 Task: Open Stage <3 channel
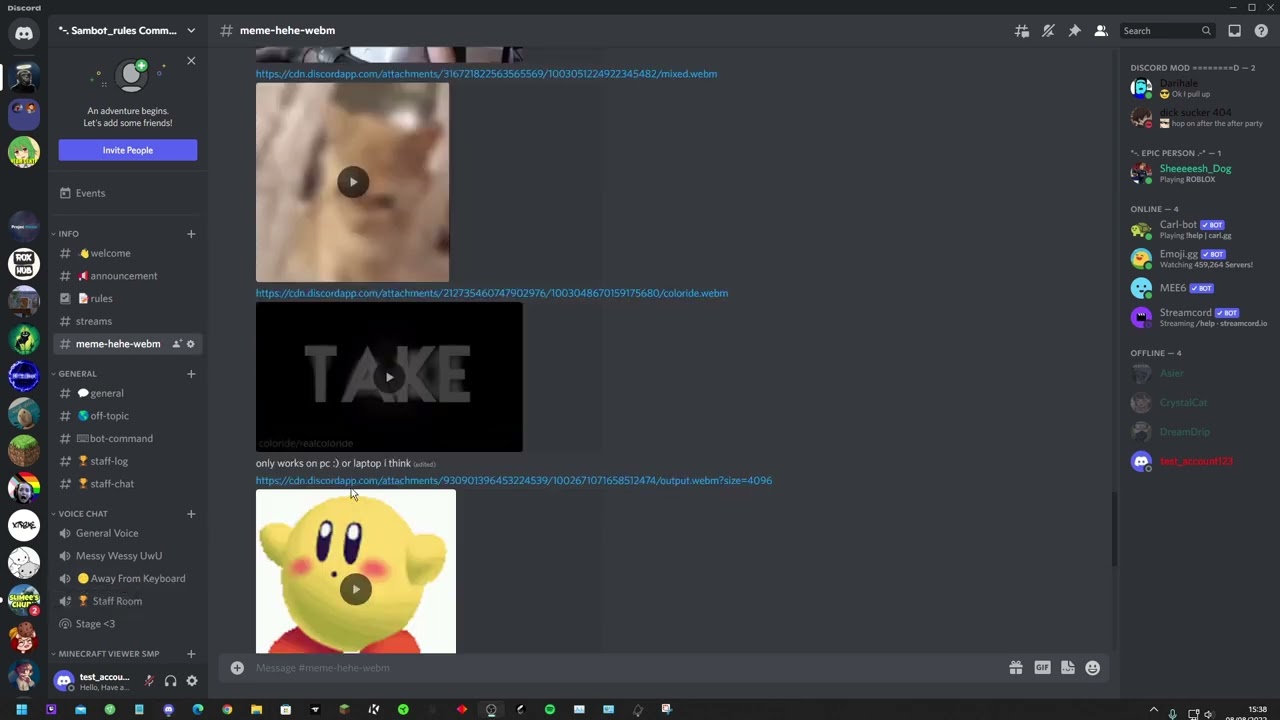click(x=128, y=624)
